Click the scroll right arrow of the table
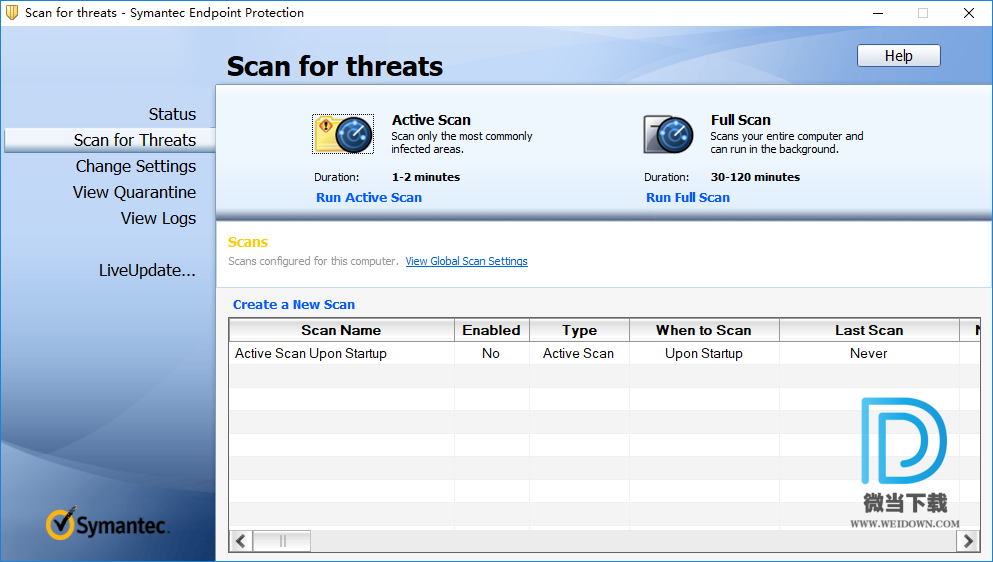 968,541
